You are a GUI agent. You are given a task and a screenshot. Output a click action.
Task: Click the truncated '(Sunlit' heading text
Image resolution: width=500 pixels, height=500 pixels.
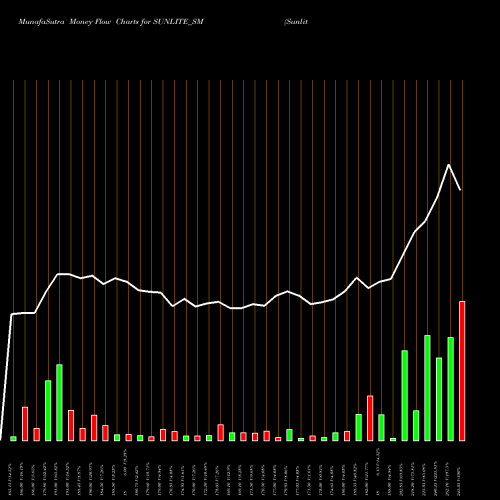[296, 22]
